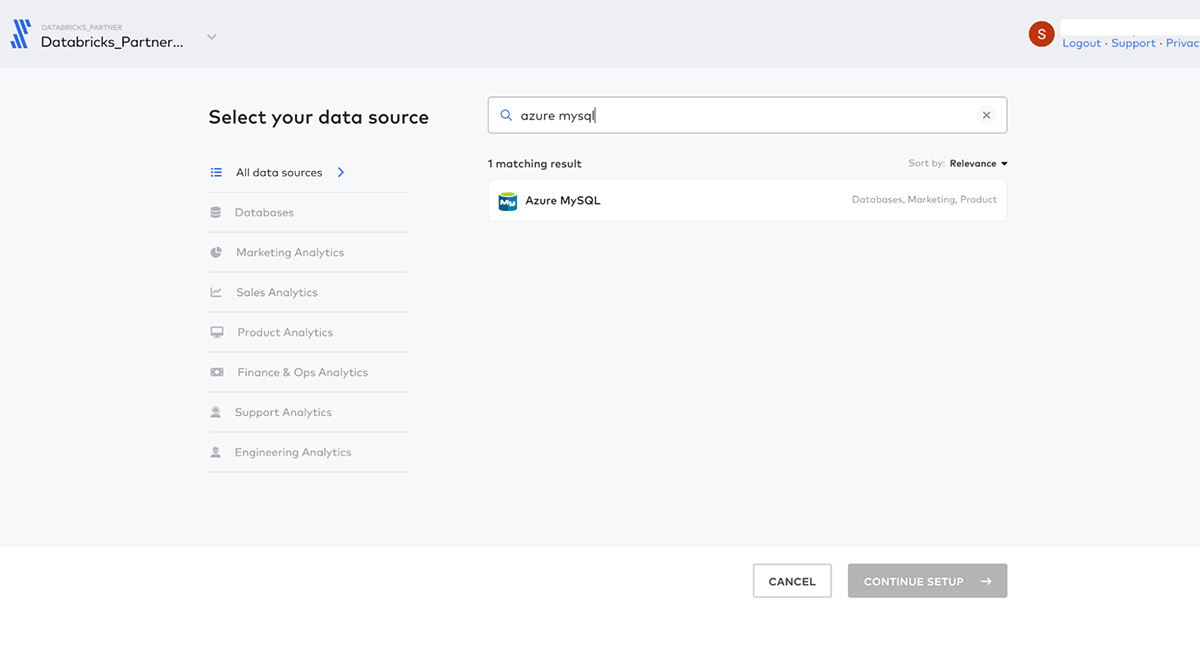The width and height of the screenshot is (1200, 649).
Task: Open the Support link
Action: click(1133, 44)
